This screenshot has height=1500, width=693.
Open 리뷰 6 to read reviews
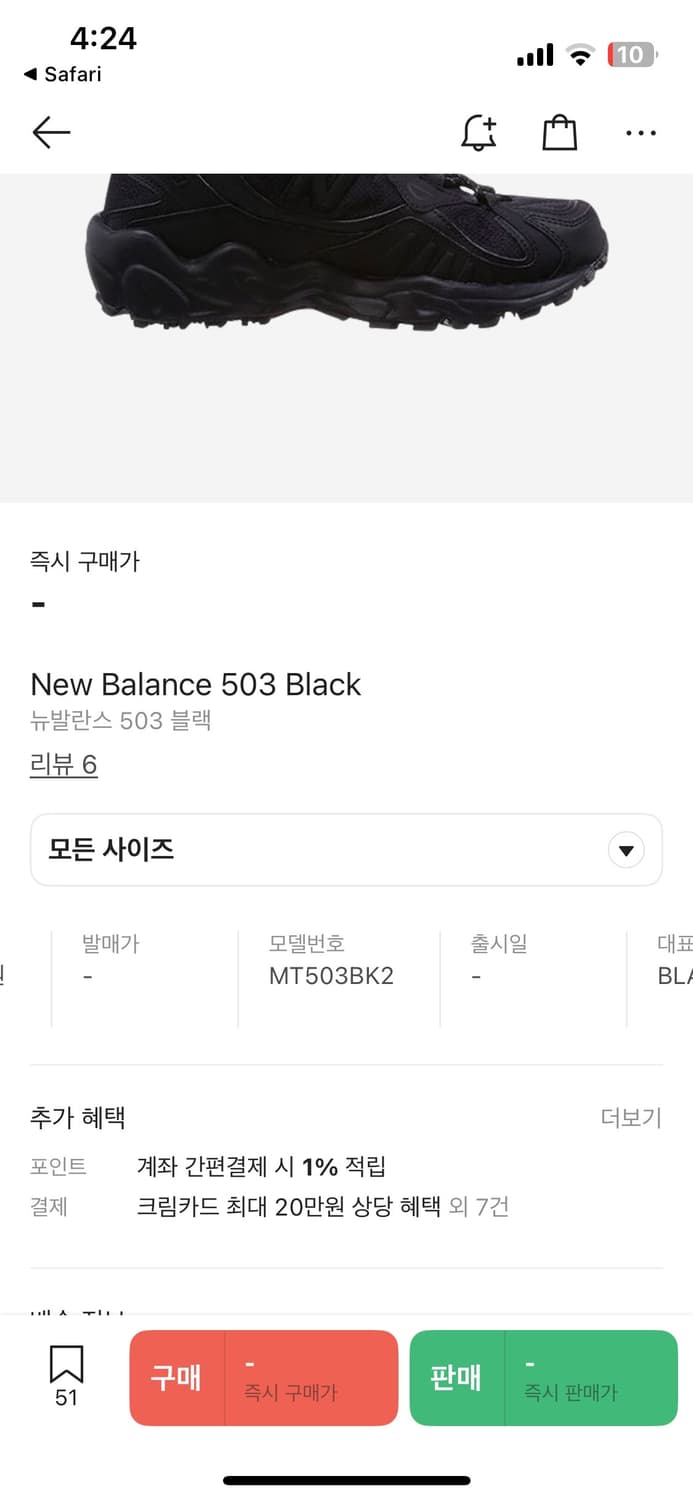[x=64, y=763]
